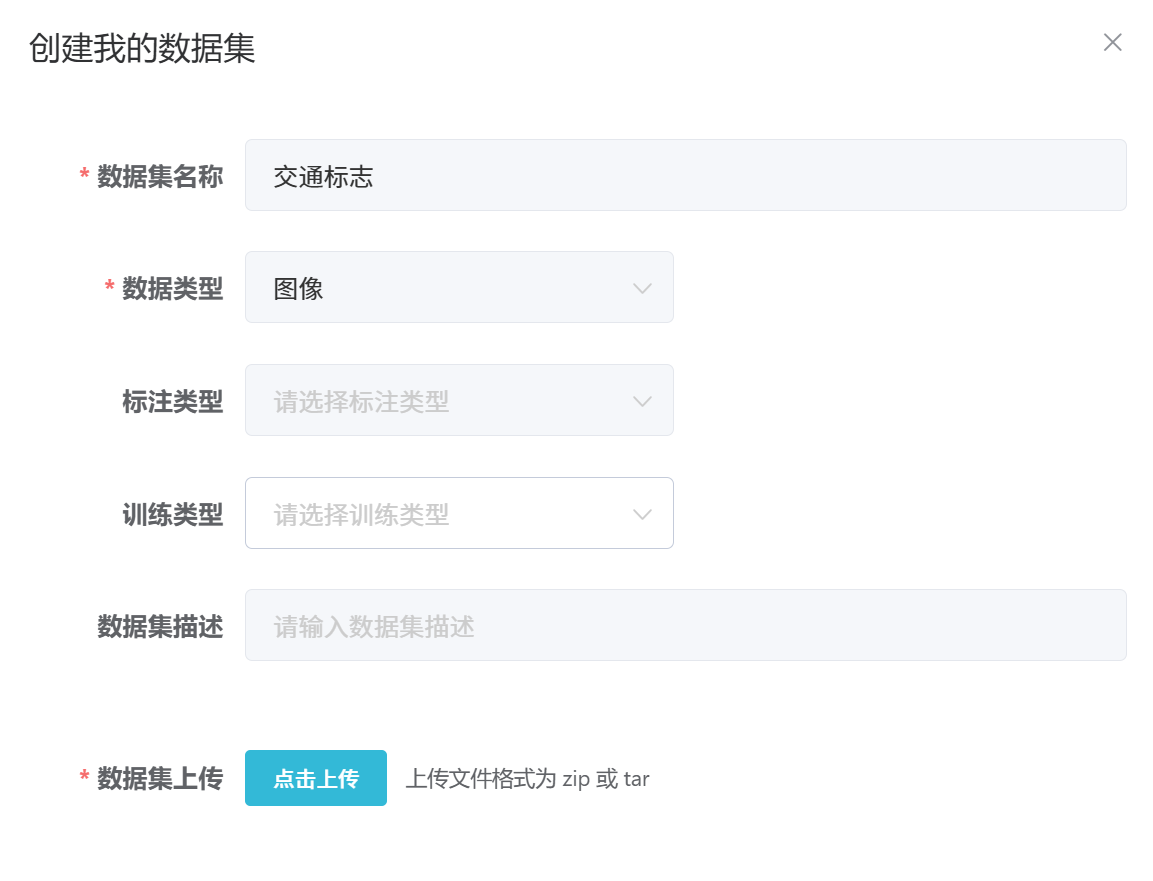Click the 数据类型 field label
Screen dimensions: 1153x881
coord(172,289)
